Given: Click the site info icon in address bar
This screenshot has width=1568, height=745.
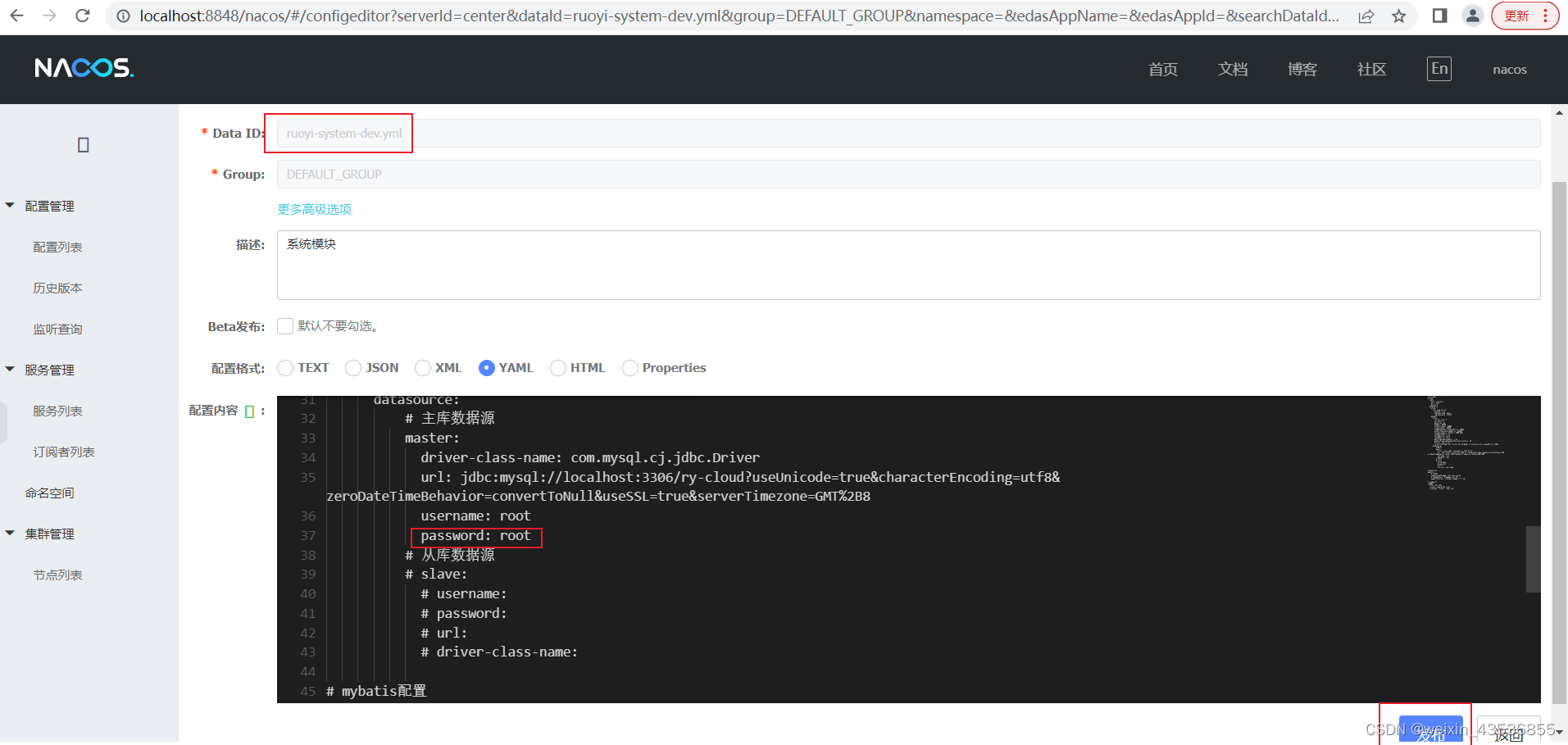Looking at the screenshot, I should (x=123, y=16).
